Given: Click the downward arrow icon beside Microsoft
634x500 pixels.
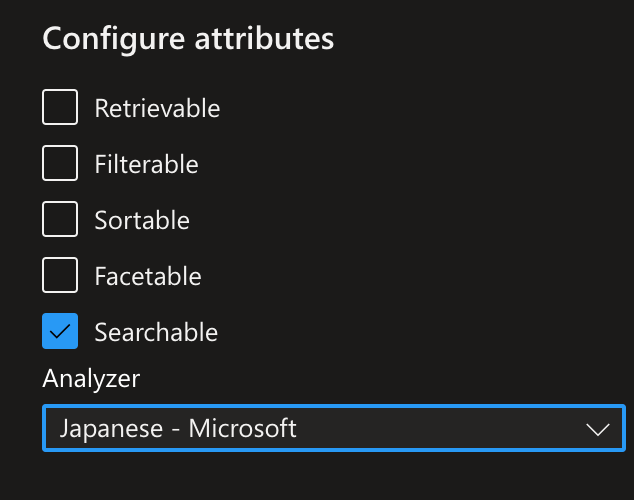Looking at the screenshot, I should [x=598, y=429].
